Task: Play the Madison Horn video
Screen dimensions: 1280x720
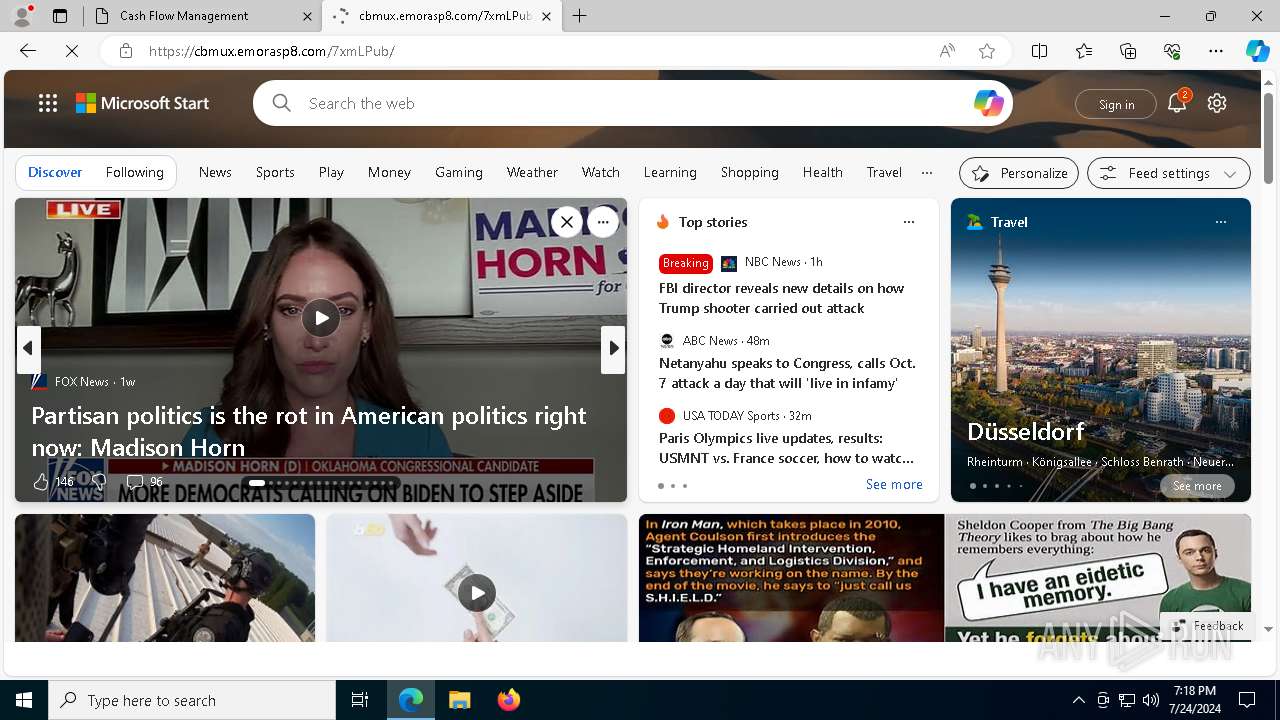Action: (321, 318)
